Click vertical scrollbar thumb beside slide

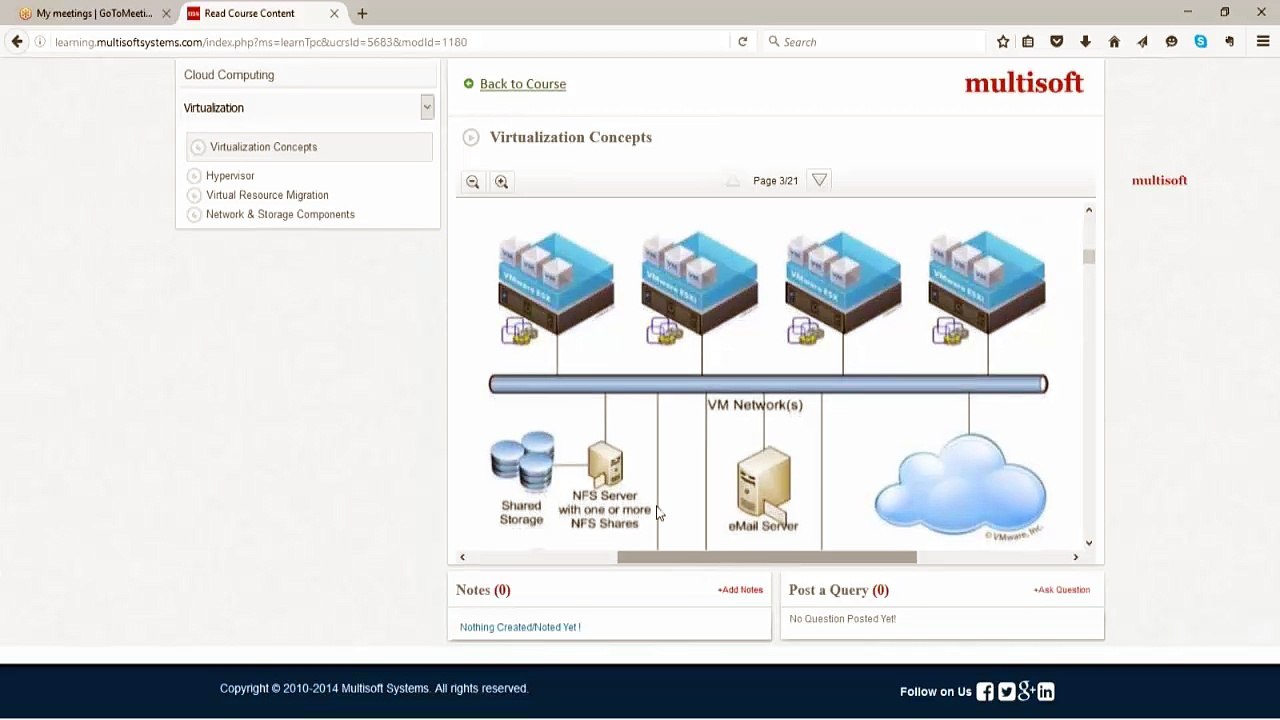click(1089, 257)
